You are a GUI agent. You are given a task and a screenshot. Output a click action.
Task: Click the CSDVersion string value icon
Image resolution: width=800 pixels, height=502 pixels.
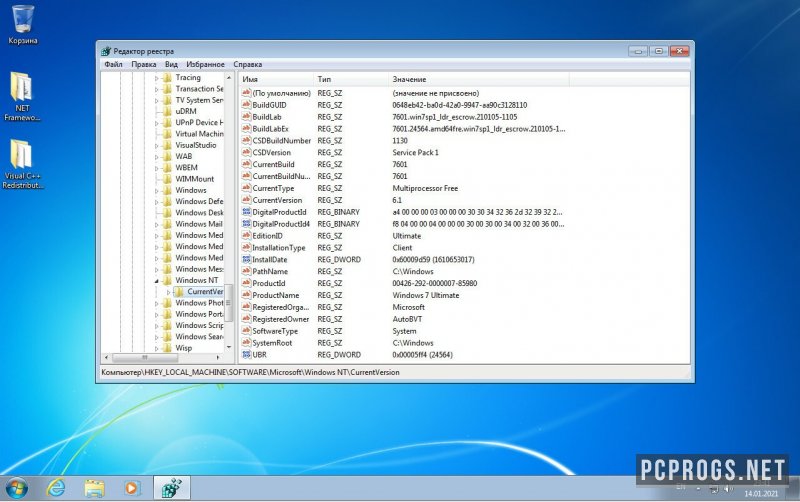[x=246, y=153]
